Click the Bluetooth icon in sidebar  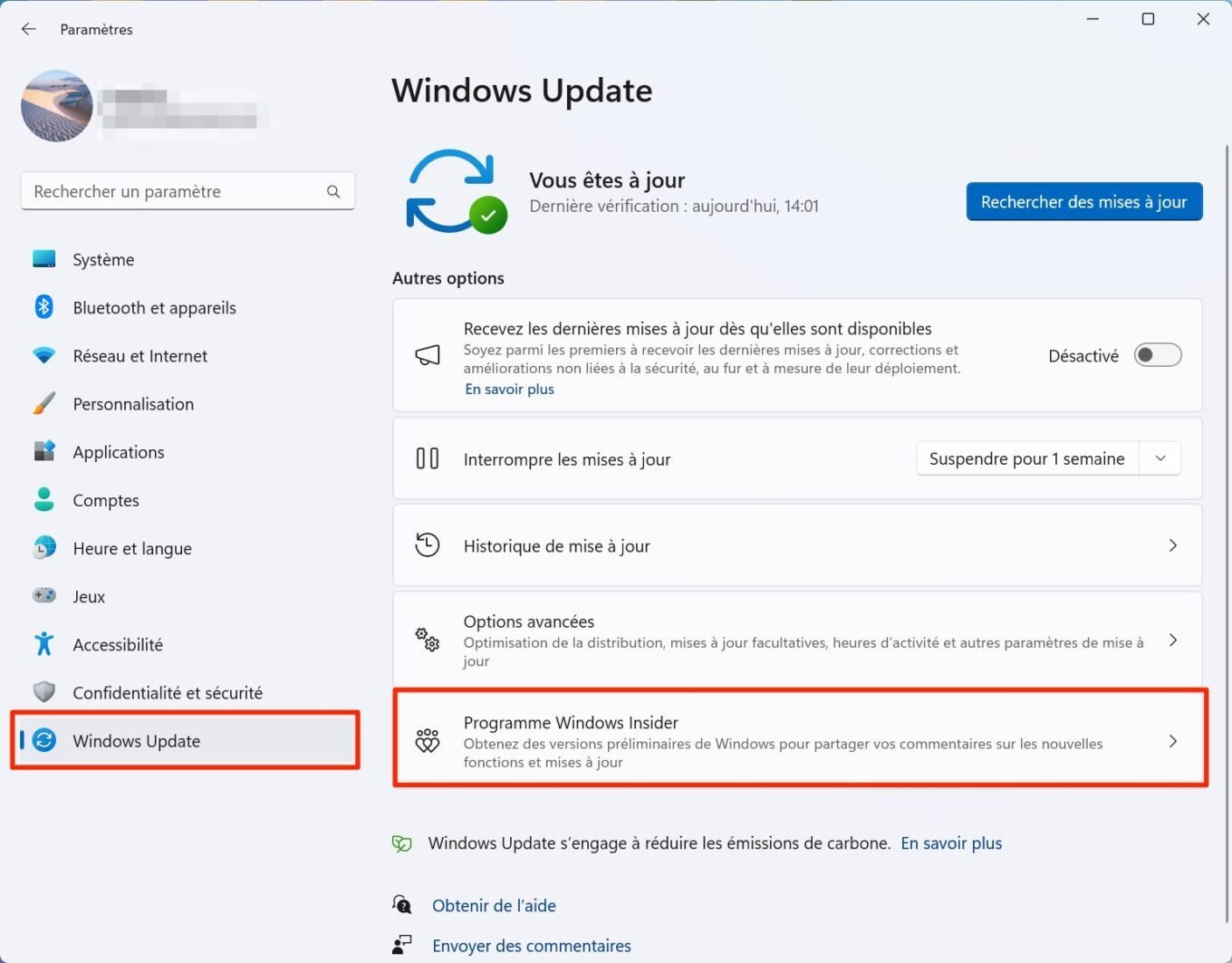tap(43, 307)
